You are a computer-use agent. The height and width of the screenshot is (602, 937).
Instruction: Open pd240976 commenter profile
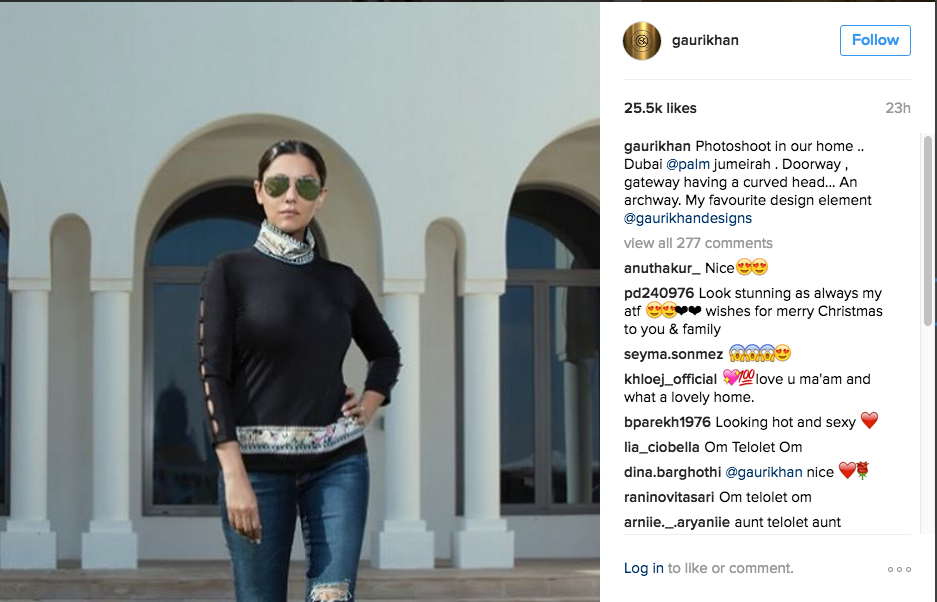(x=659, y=293)
